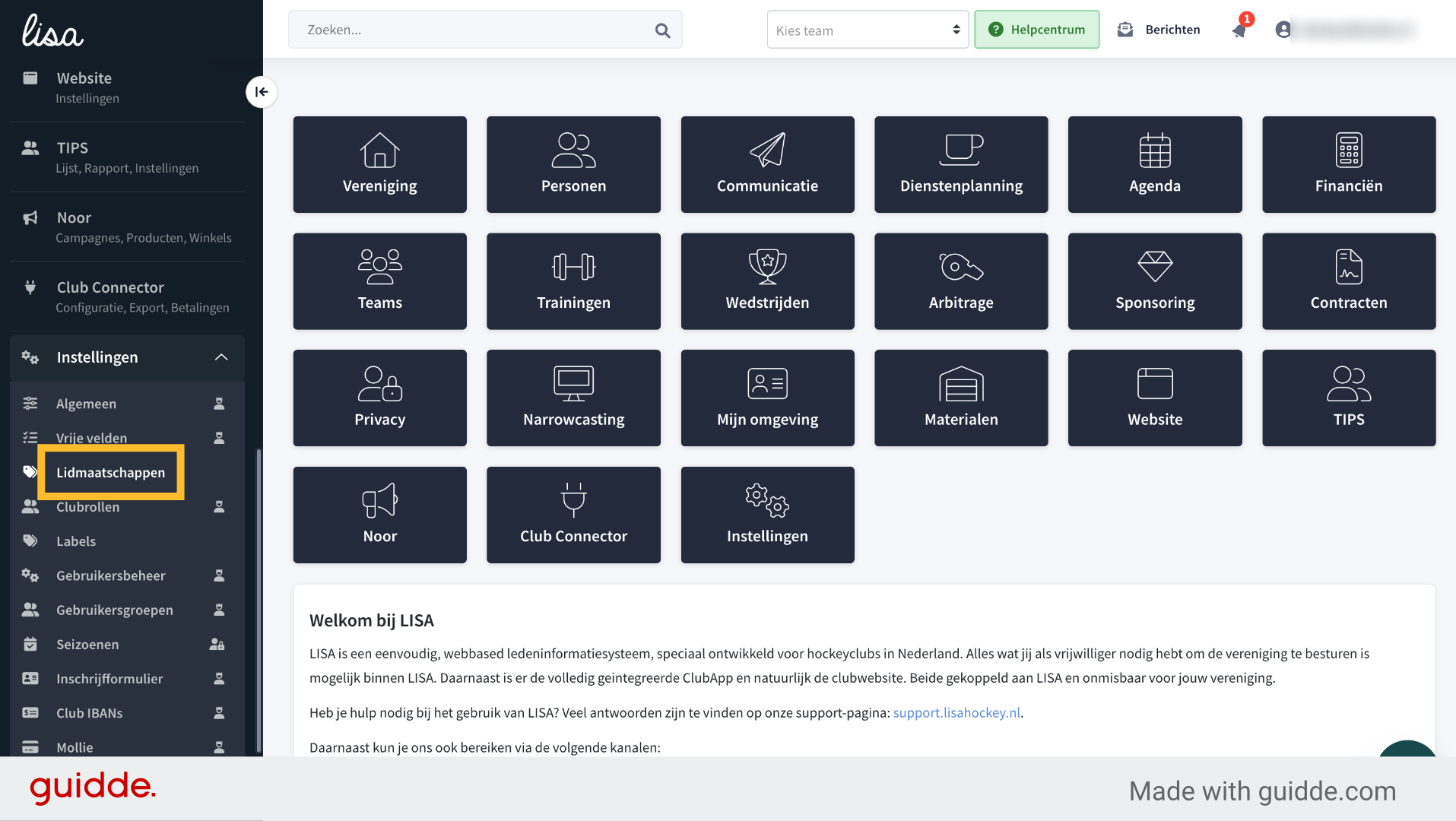Click the sidebar vertical scrollbar
The width and height of the screenshot is (1456, 821).
tap(259, 601)
